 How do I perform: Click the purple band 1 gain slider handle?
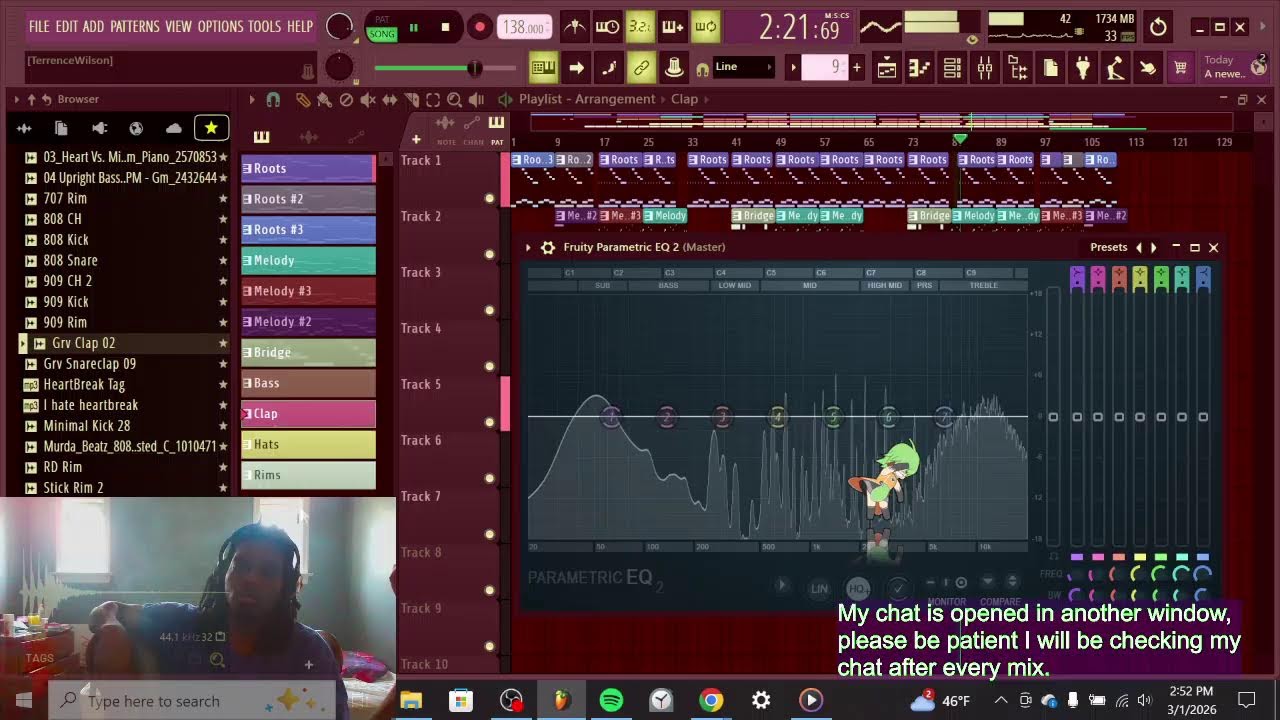tap(1077, 417)
